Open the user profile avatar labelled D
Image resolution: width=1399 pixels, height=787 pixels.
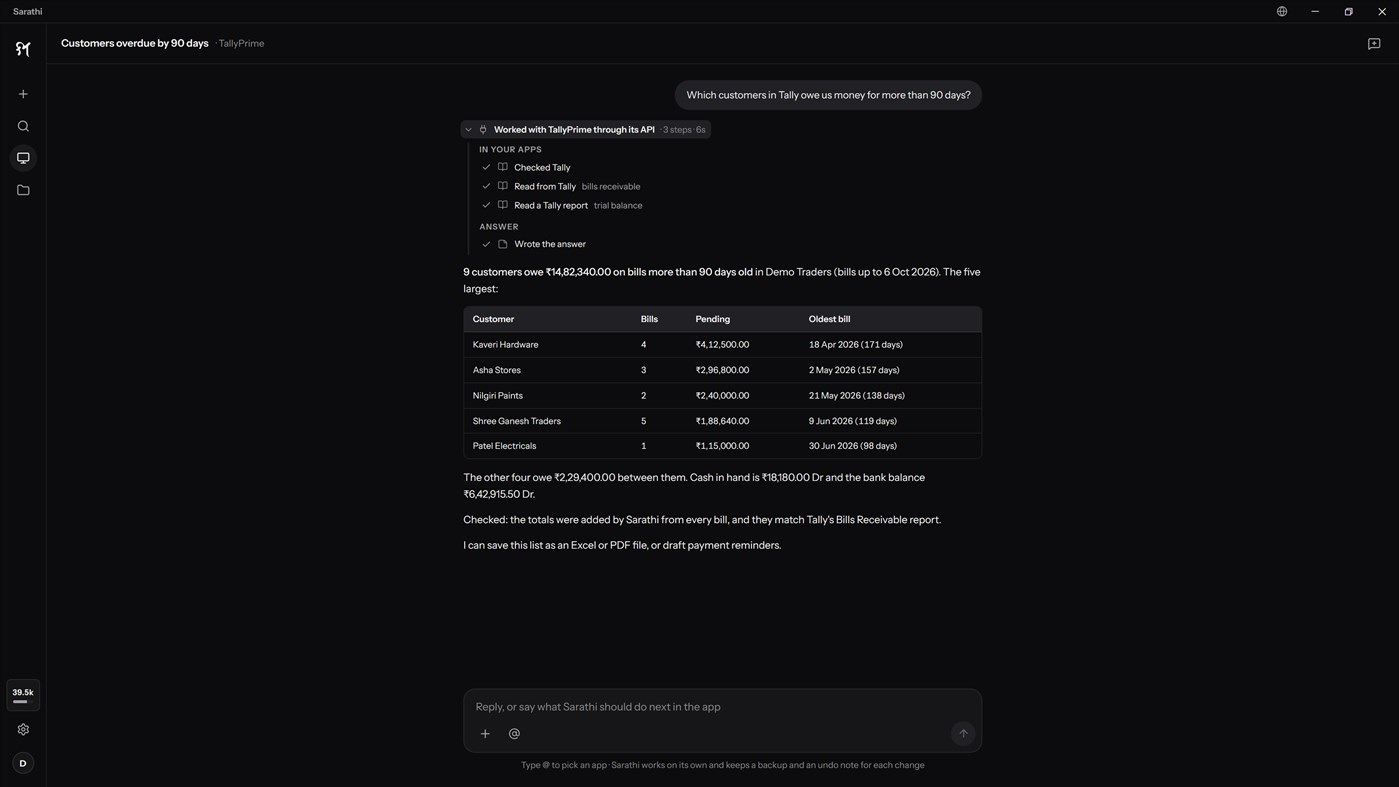pos(23,763)
